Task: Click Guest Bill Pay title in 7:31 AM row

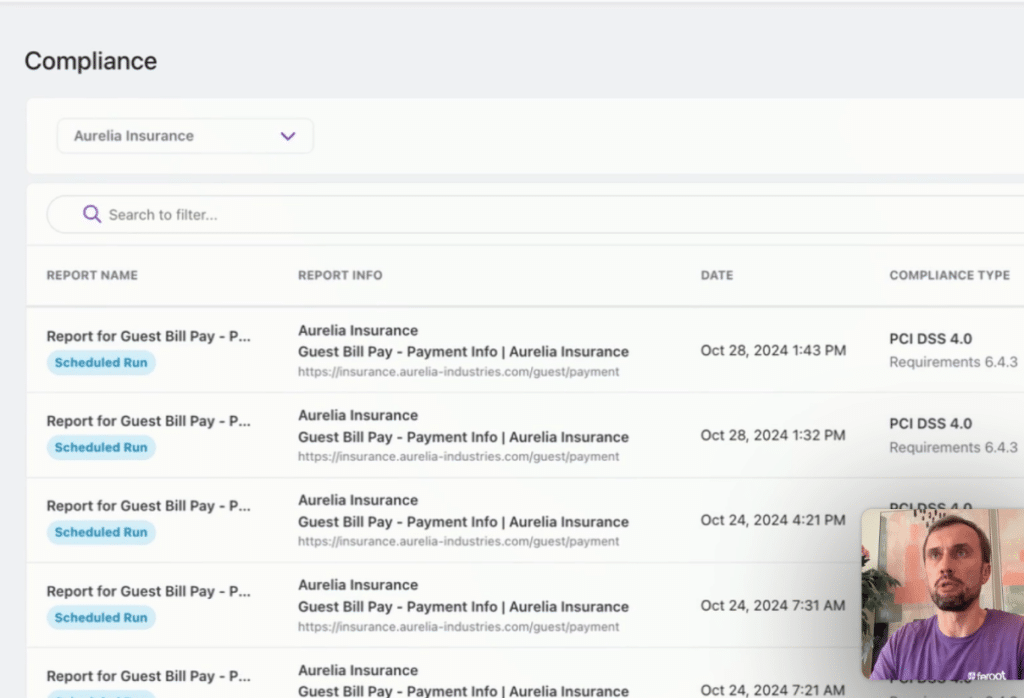Action: tap(463, 607)
